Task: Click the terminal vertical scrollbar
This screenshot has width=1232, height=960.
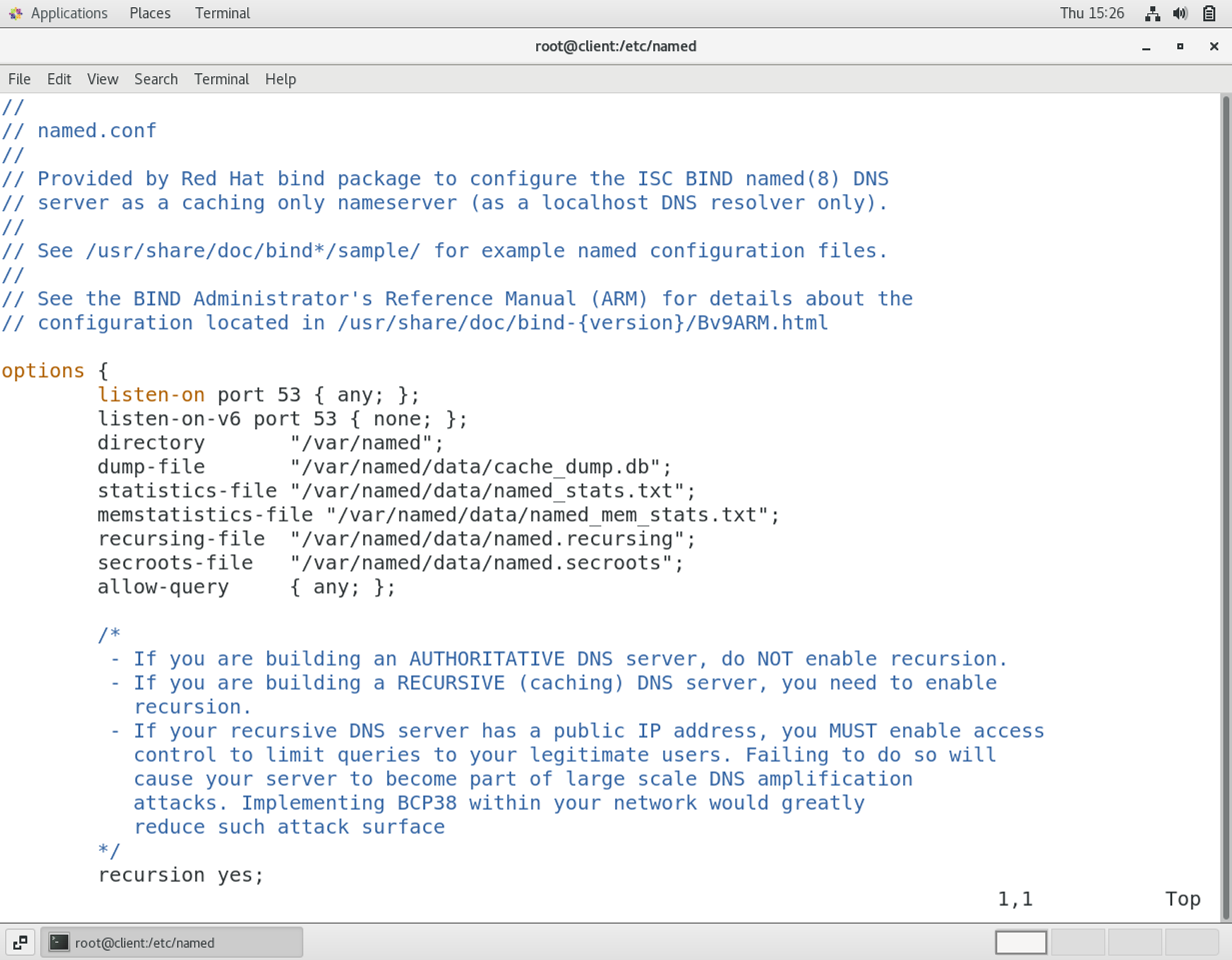Action: click(x=1225, y=505)
